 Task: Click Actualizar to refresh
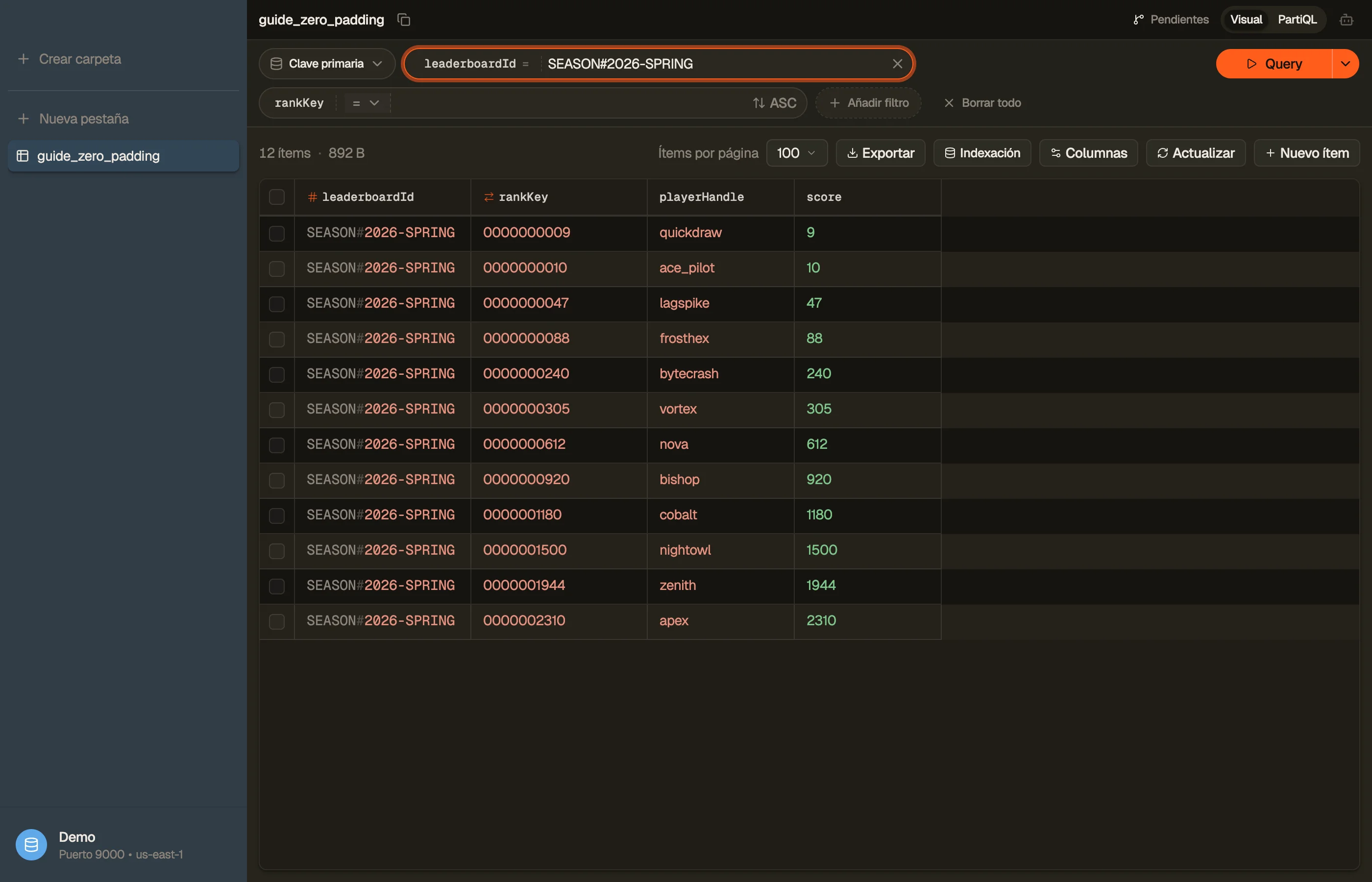tap(1196, 153)
